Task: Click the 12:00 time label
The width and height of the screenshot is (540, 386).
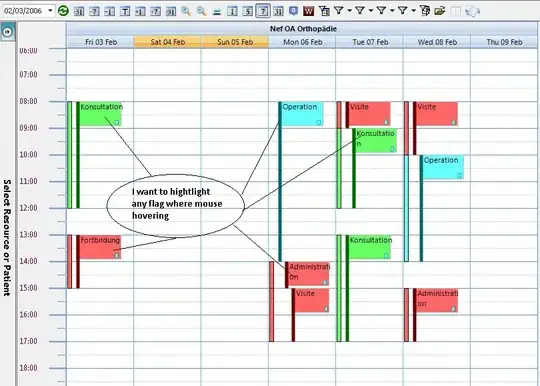Action: click(x=28, y=208)
